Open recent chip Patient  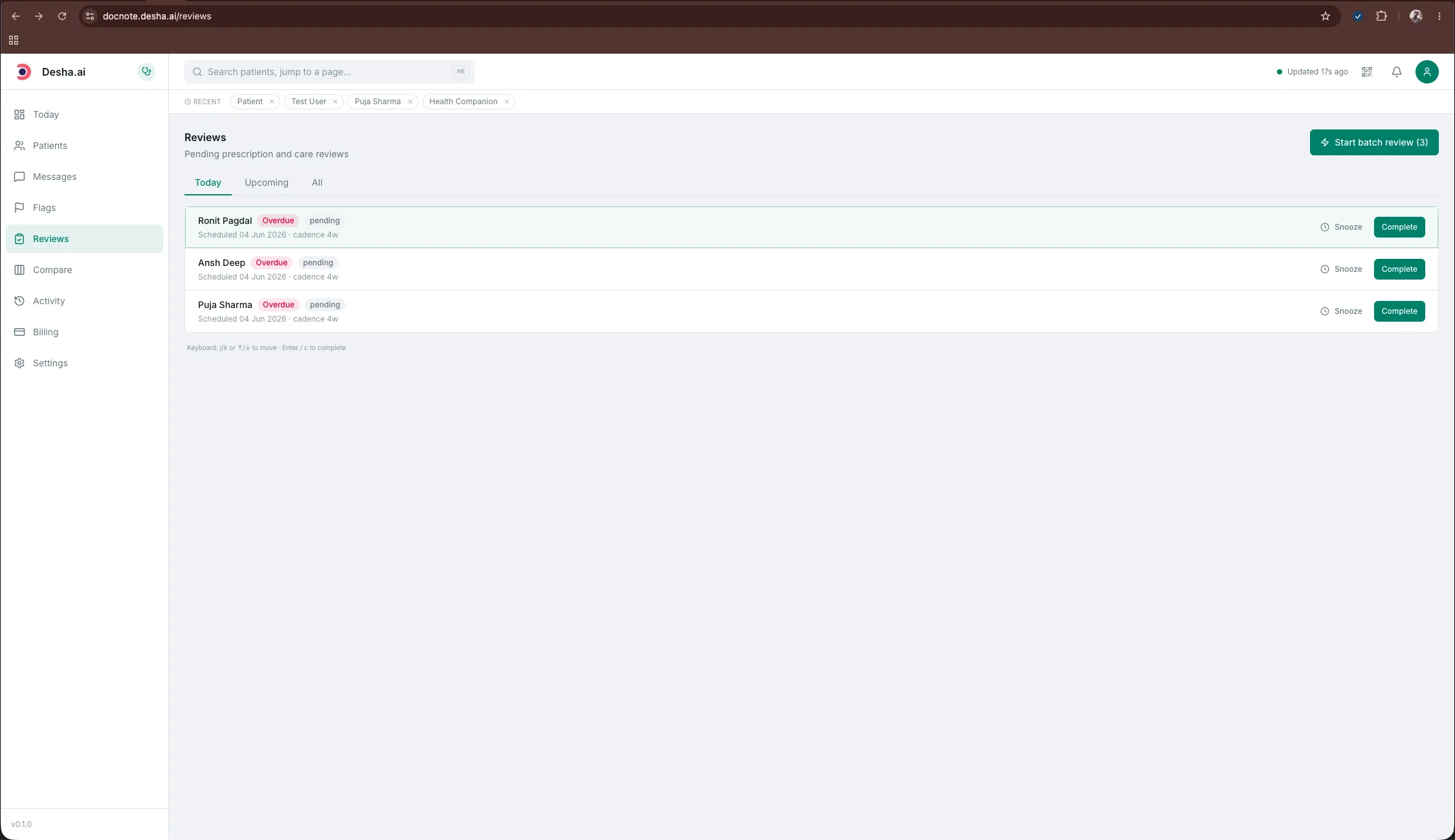coord(250,102)
